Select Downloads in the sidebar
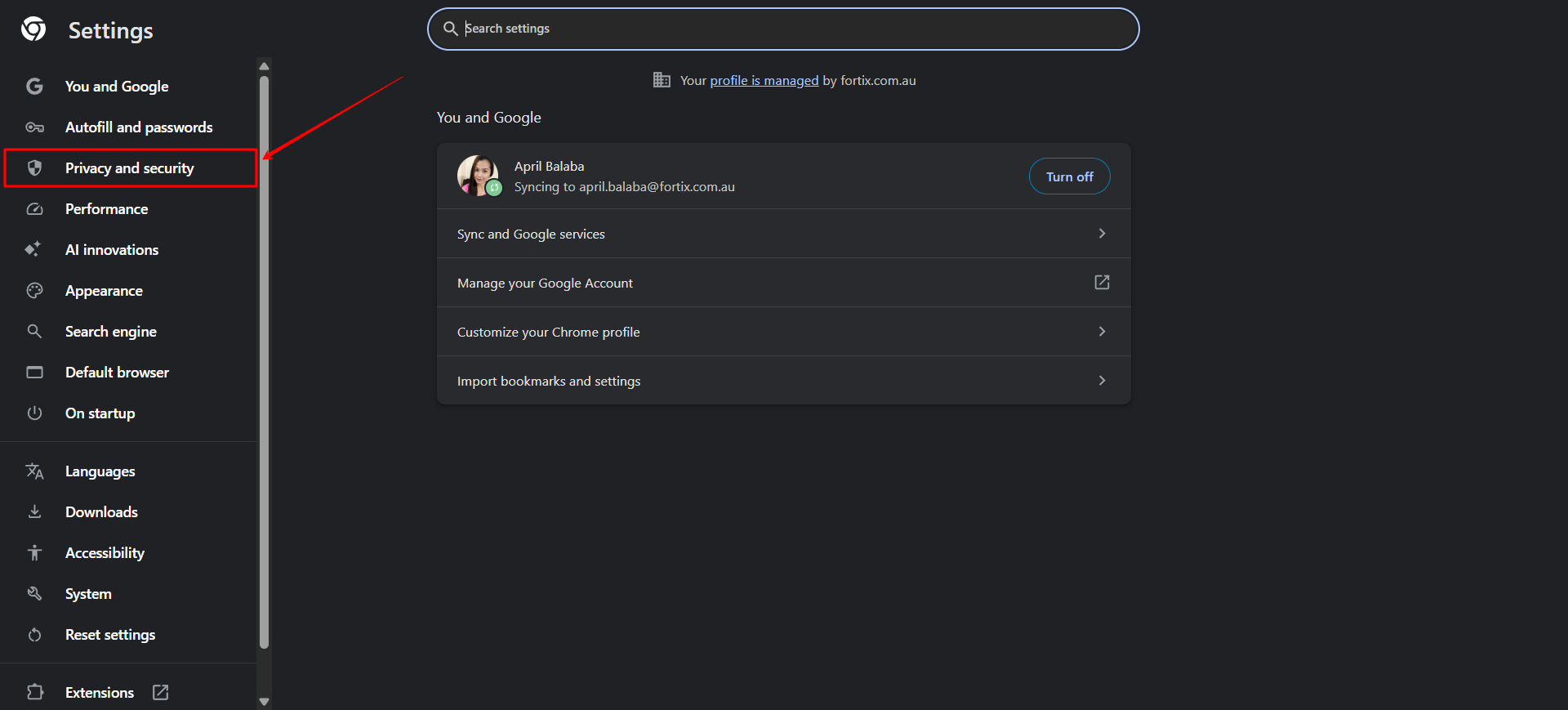The height and width of the screenshot is (710, 1568). pos(101,512)
